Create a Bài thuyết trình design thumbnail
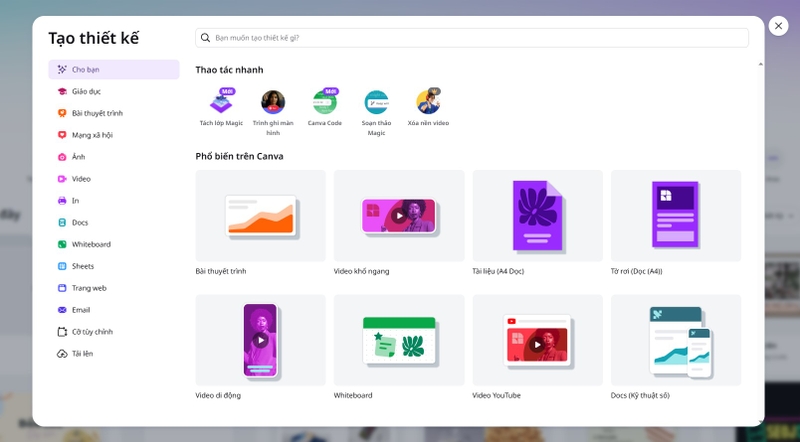The height and width of the screenshot is (442, 800). [261, 216]
